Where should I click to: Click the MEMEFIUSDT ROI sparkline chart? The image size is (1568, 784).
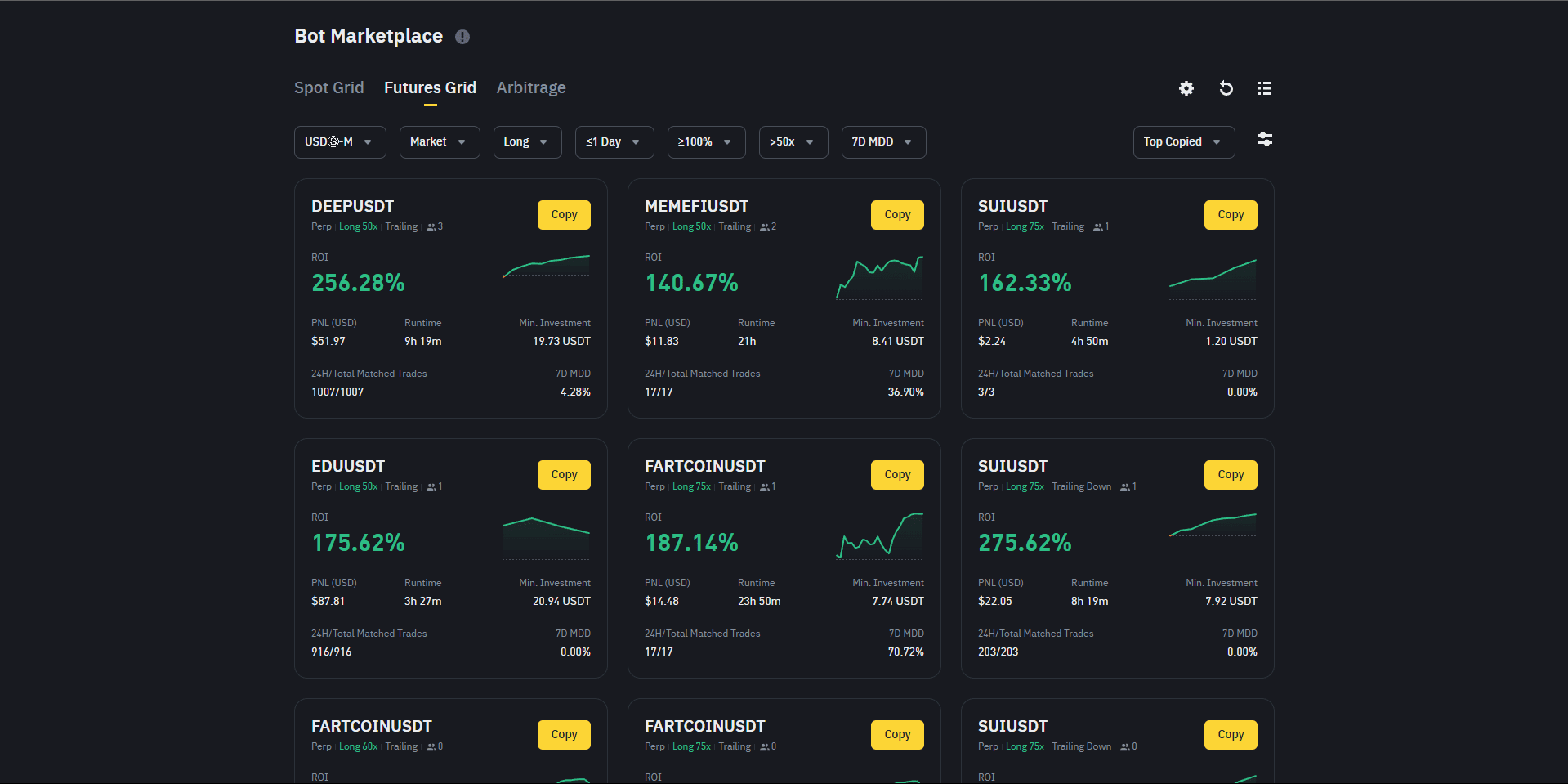880,276
